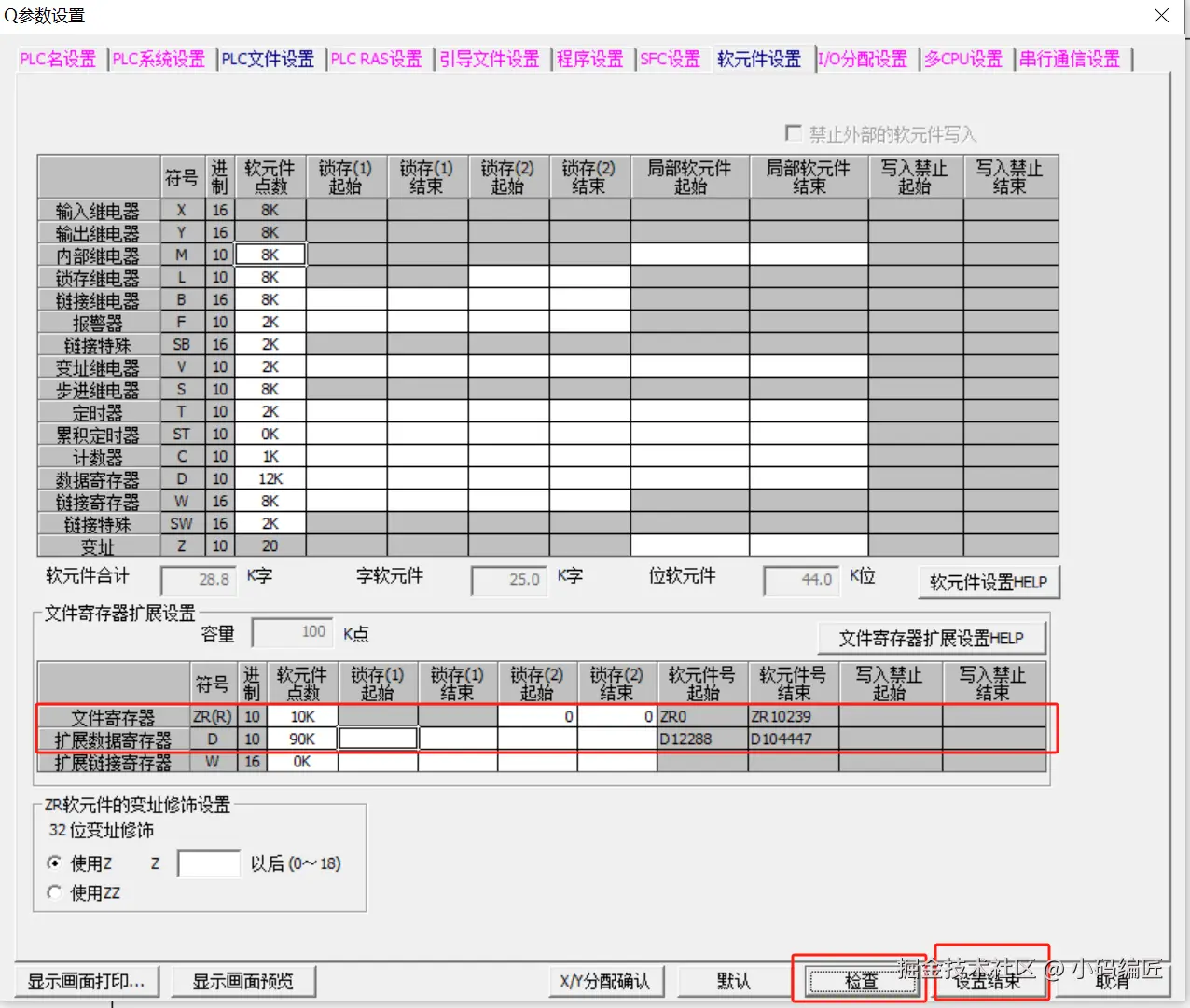The height and width of the screenshot is (1008, 1190).
Task: Open the I/O分配设置 tab
Action: pos(863,60)
